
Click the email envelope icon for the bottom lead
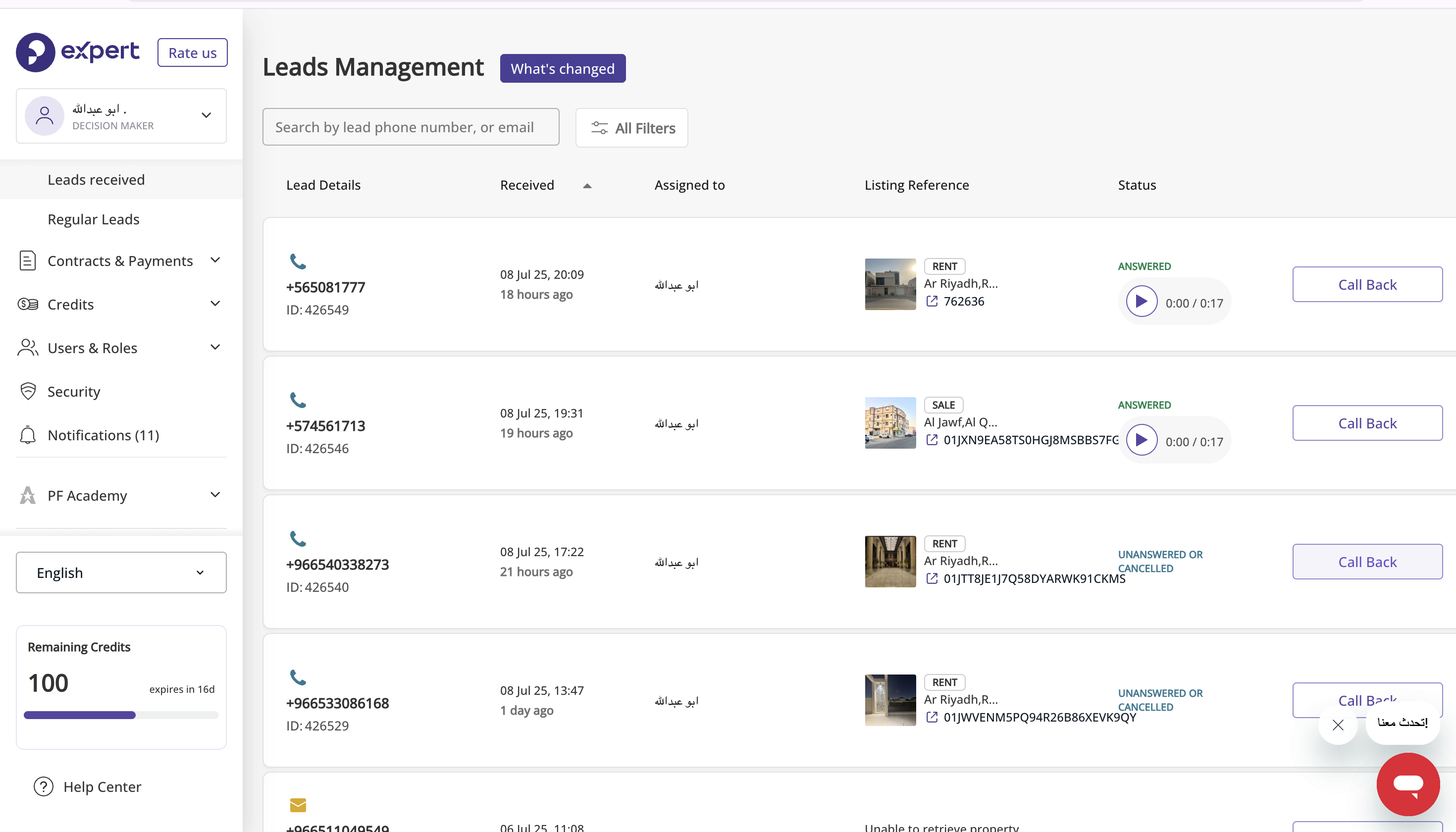click(x=298, y=805)
